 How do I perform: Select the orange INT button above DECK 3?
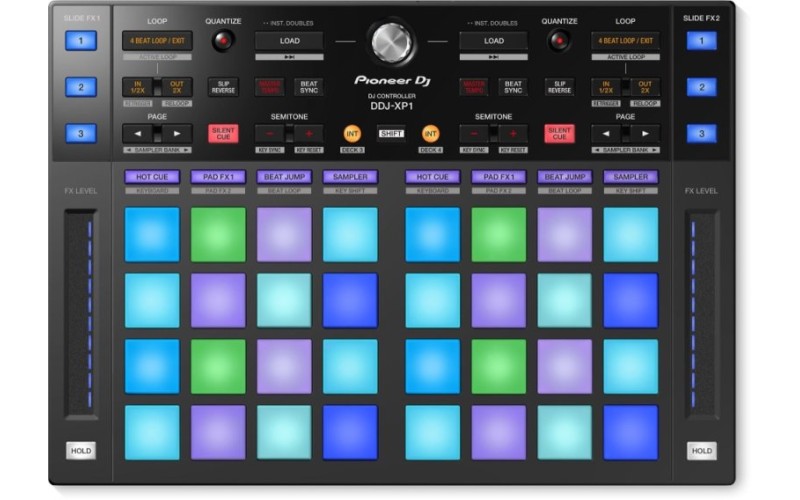(352, 134)
